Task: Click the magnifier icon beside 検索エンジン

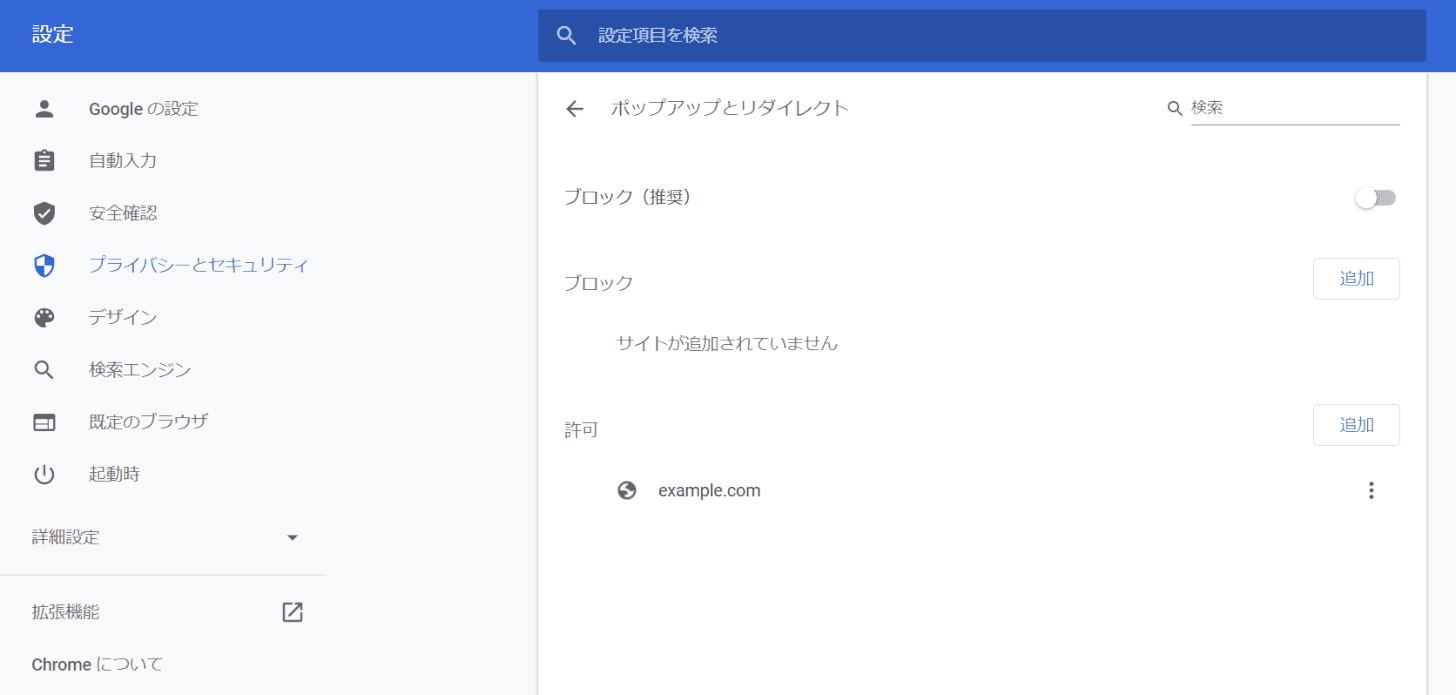Action: click(x=44, y=369)
